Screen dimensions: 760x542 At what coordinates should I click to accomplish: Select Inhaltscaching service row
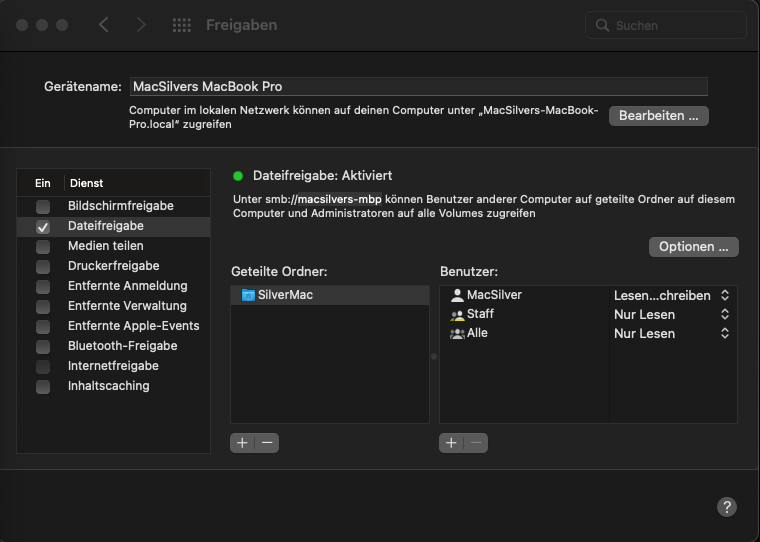(114, 386)
